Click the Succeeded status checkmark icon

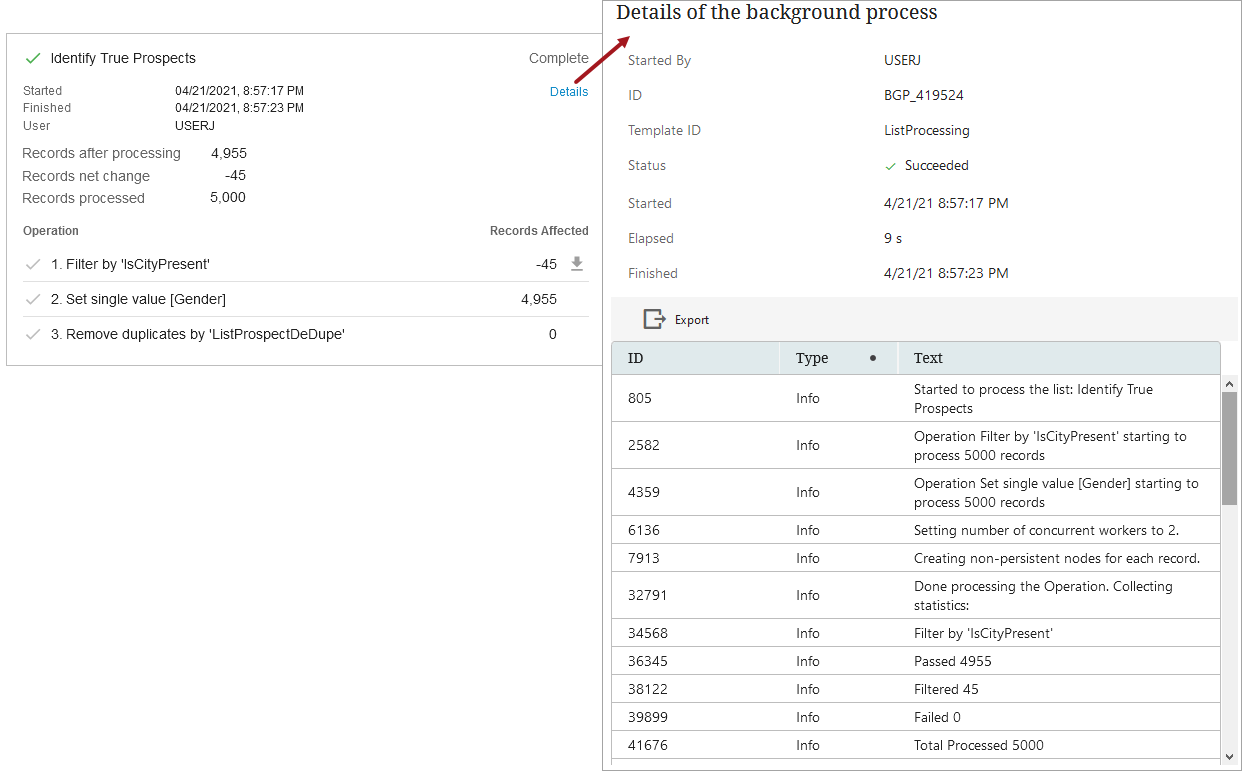(891, 166)
